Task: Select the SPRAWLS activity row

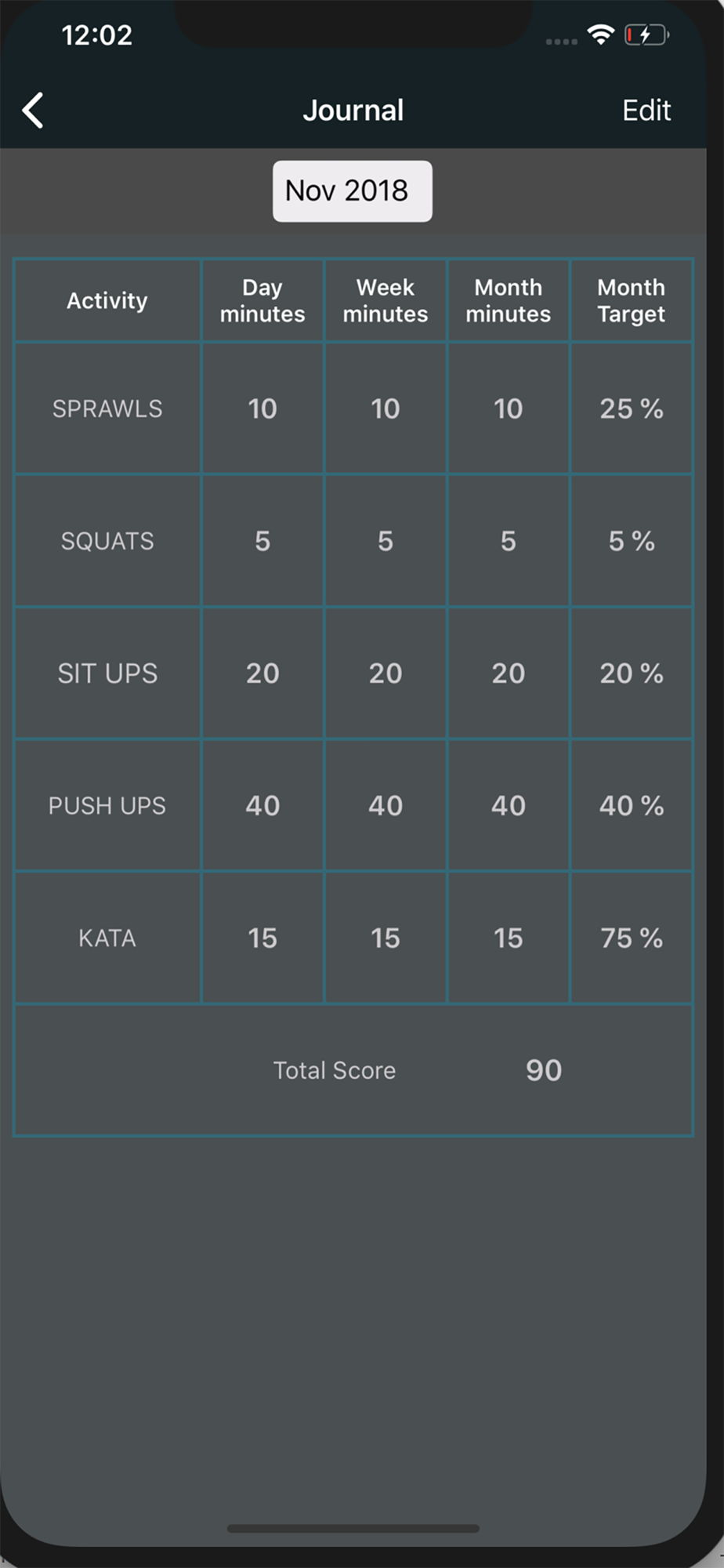Action: (107, 408)
